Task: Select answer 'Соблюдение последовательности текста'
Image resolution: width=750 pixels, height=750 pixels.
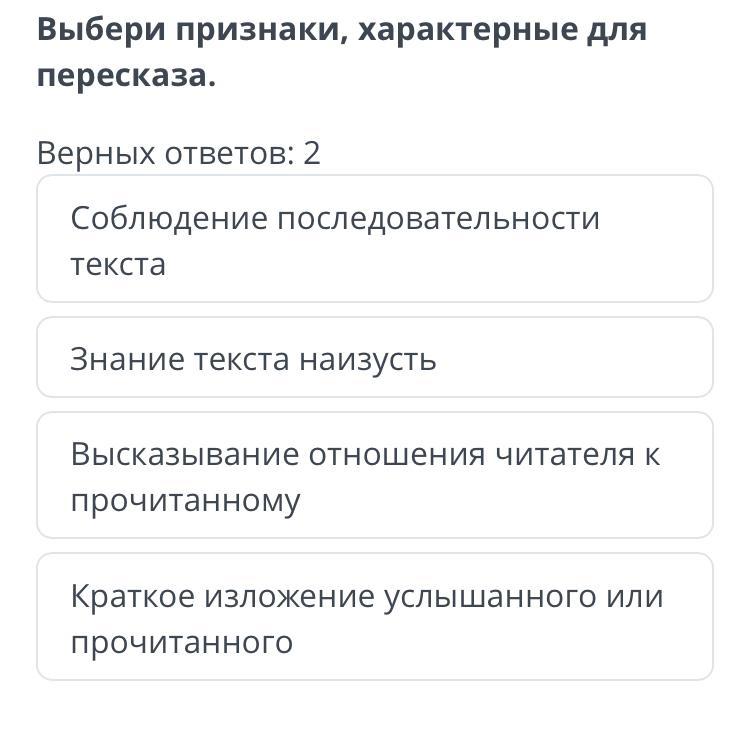Action: pyautogui.click(x=375, y=239)
